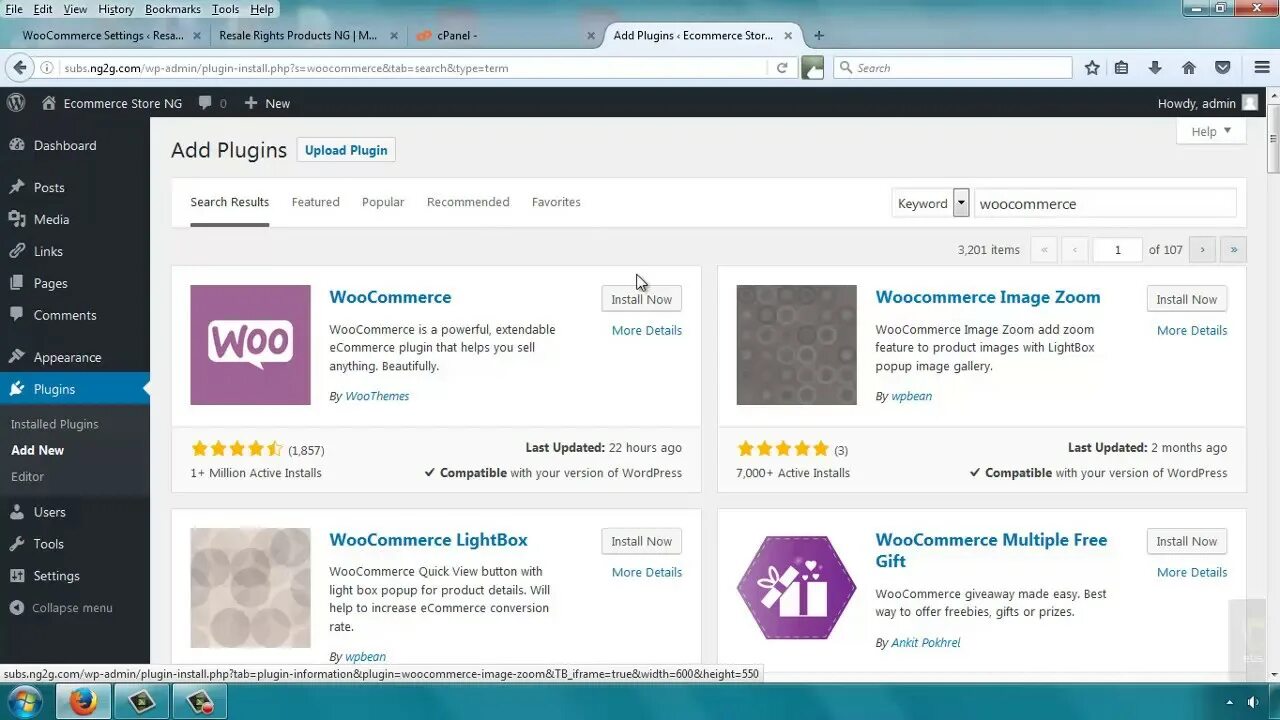
Task: Click the Pocket icon in toolbar
Action: point(1222,68)
